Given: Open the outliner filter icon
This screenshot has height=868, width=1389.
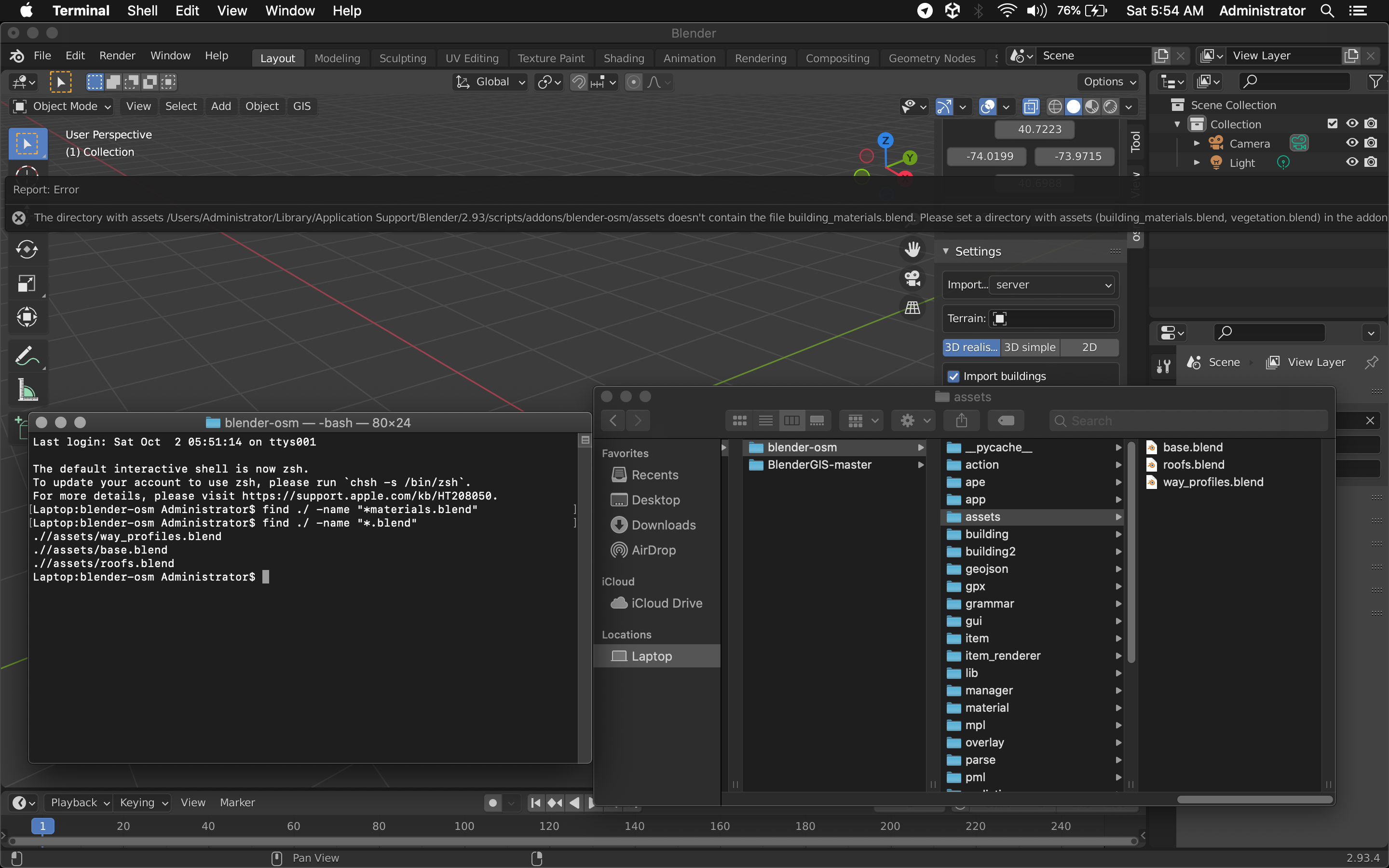Looking at the screenshot, I should tap(1376, 81).
